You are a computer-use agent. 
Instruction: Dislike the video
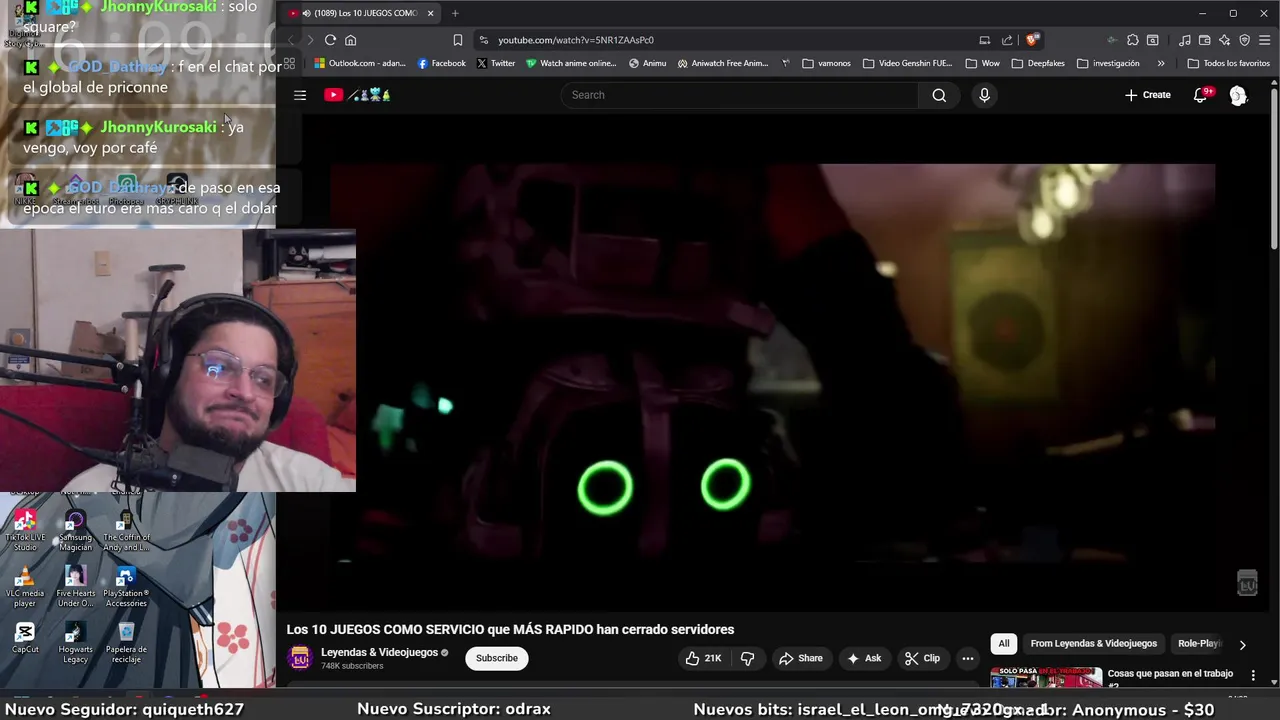coord(747,658)
